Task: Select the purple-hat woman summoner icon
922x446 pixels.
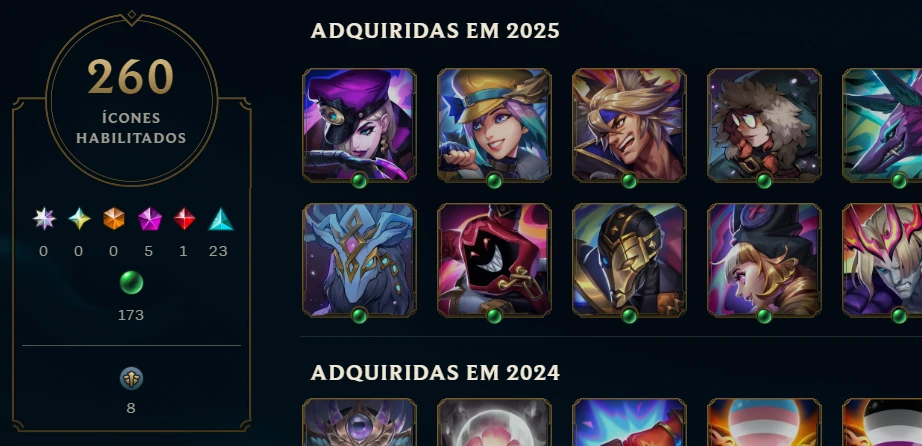Action: 359,125
